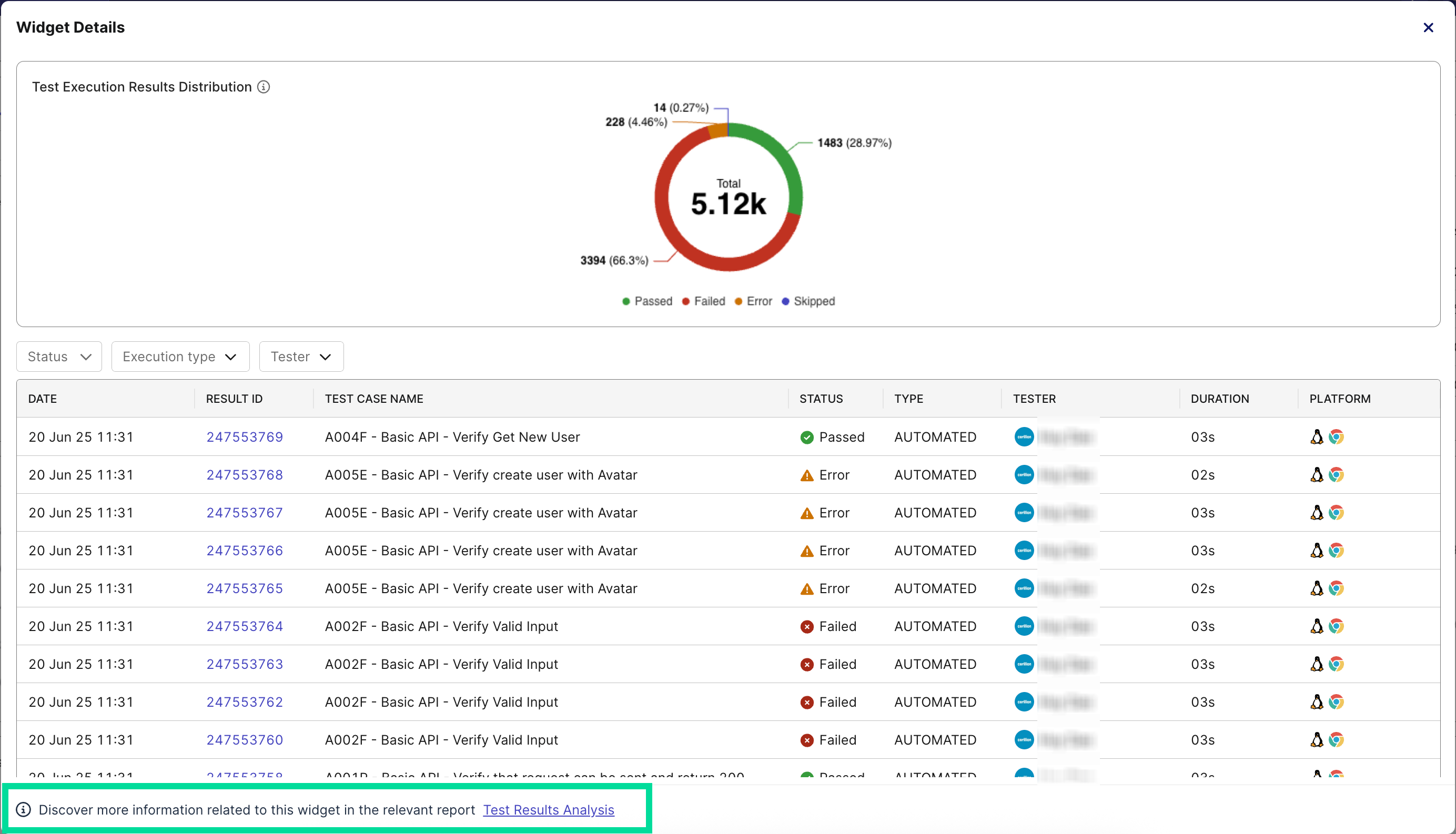Click the tester avatar in row 247553762
The image size is (1456, 834).
(x=1024, y=701)
